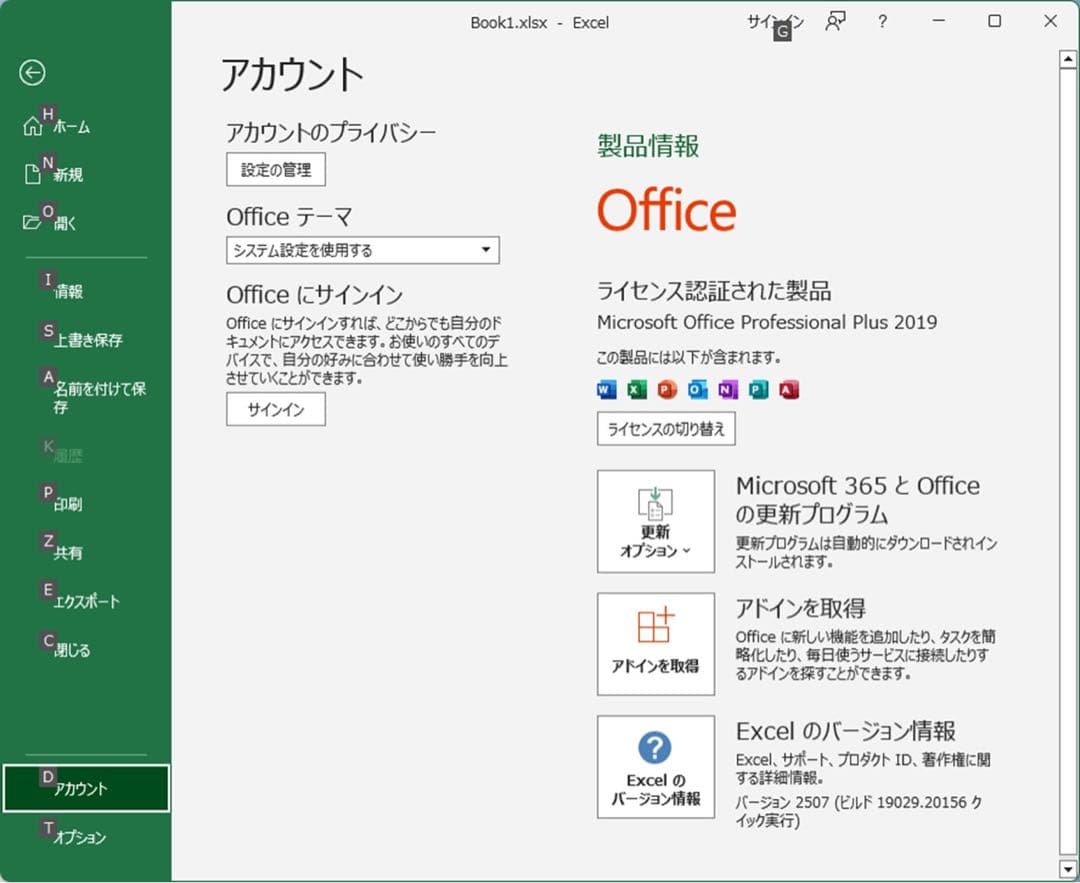Click the Outlook icon in the included apps
1080x883 pixels.
point(695,390)
